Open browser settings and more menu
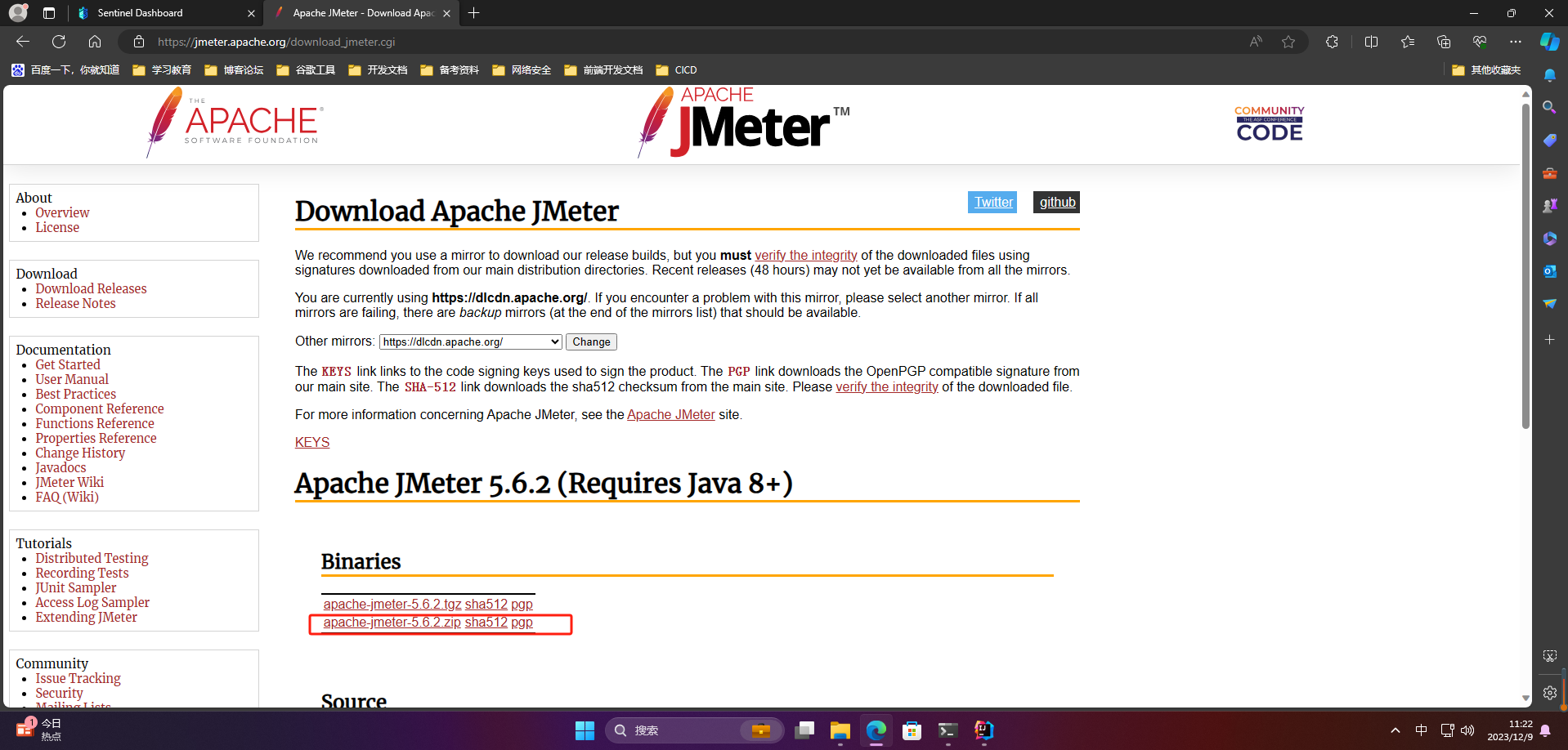Image resolution: width=1568 pixels, height=750 pixels. pos(1516,42)
